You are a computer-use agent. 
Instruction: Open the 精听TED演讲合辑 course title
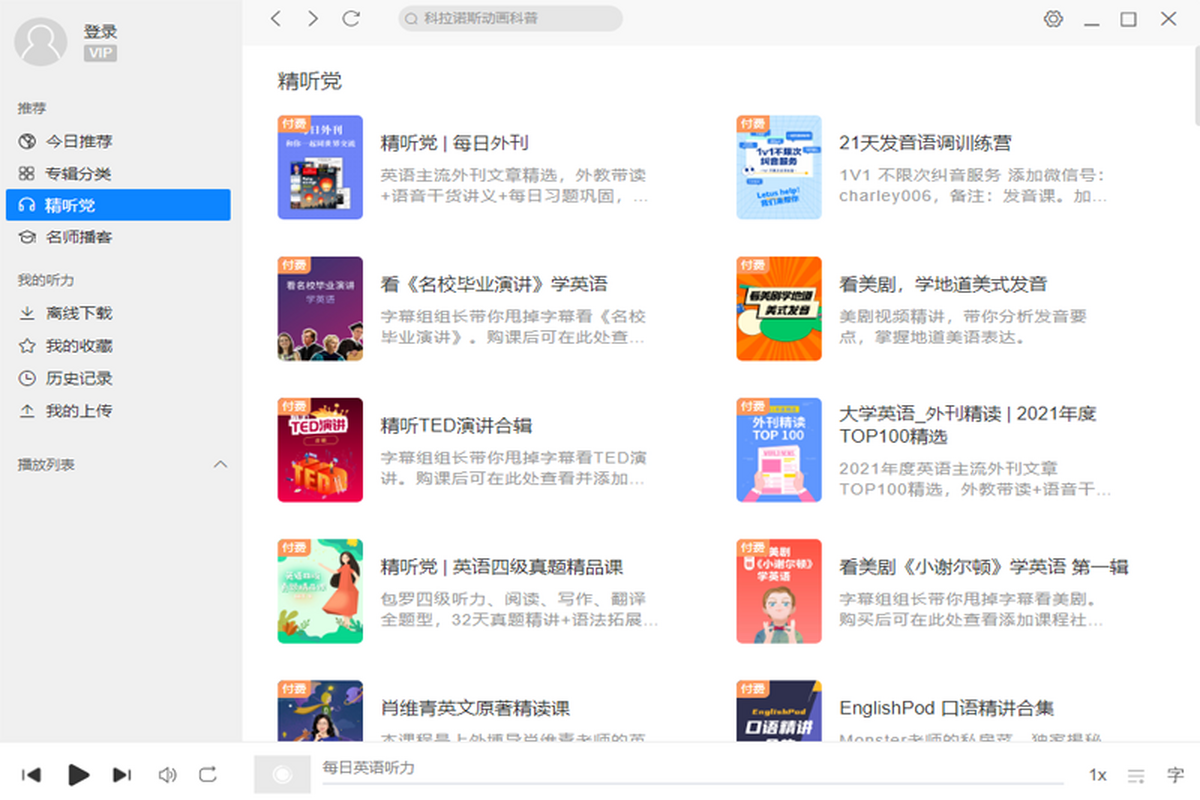click(456, 426)
